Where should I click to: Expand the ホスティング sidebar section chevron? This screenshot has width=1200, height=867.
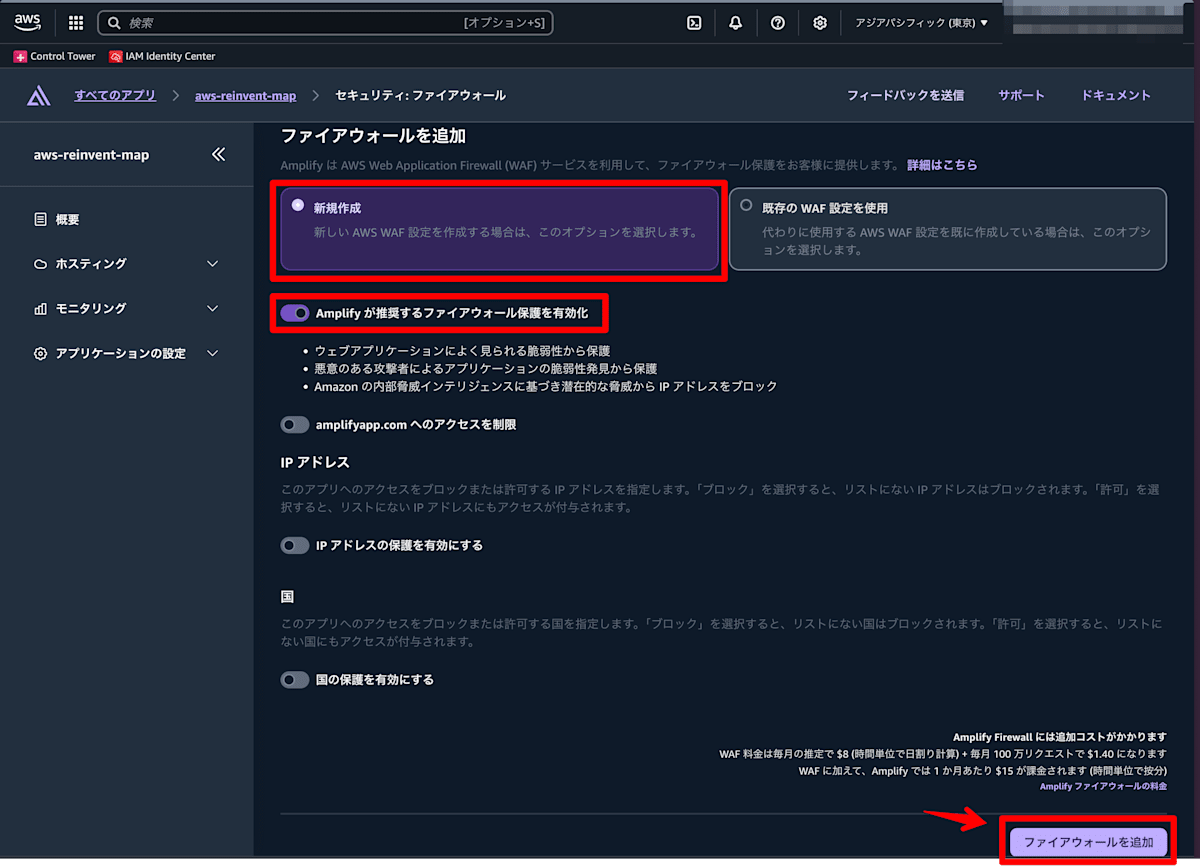pyautogui.click(x=212, y=264)
